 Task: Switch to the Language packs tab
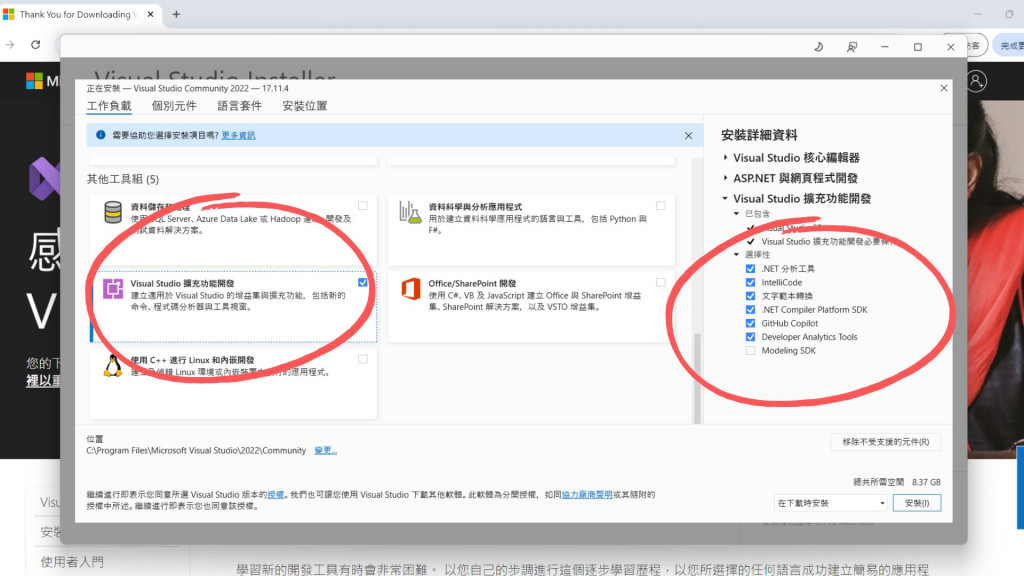click(x=239, y=106)
